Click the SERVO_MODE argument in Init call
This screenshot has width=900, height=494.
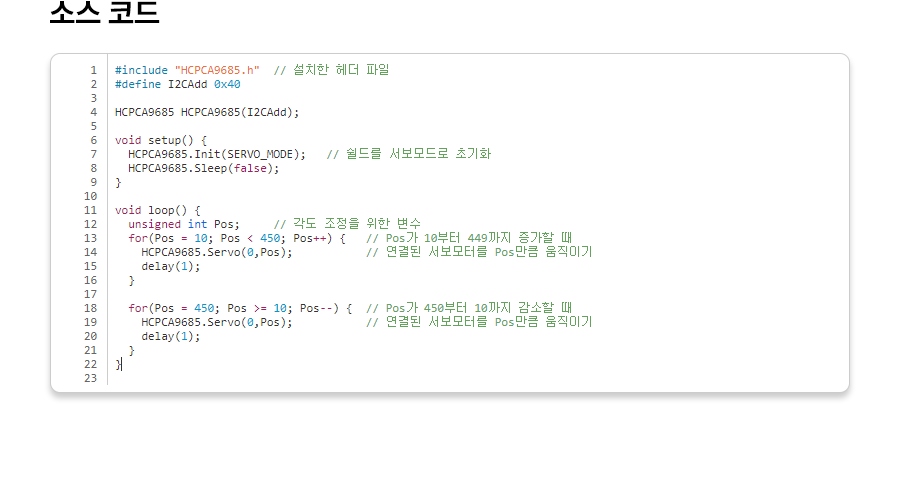point(260,154)
